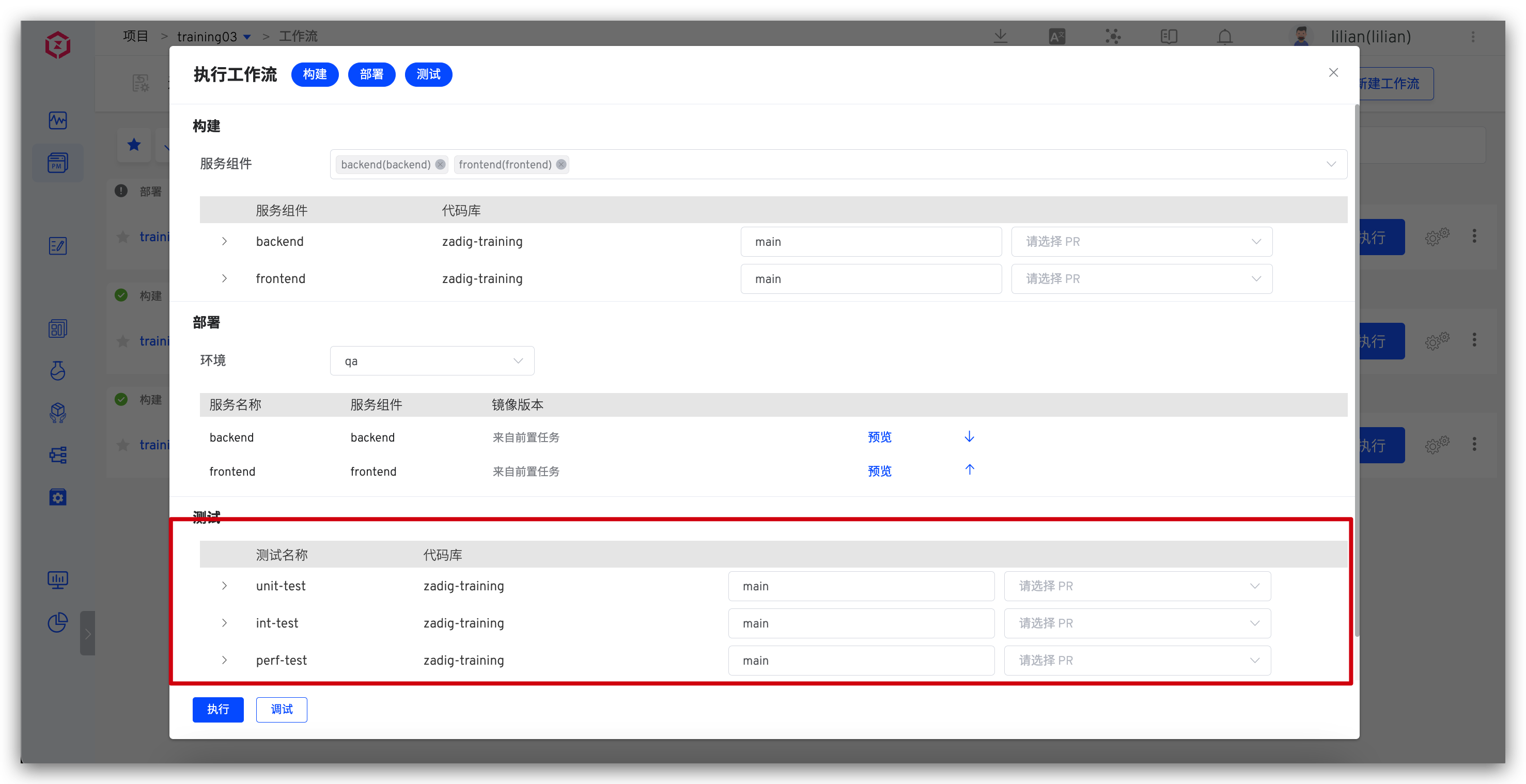Open the 环境 qa dropdown

(x=432, y=360)
